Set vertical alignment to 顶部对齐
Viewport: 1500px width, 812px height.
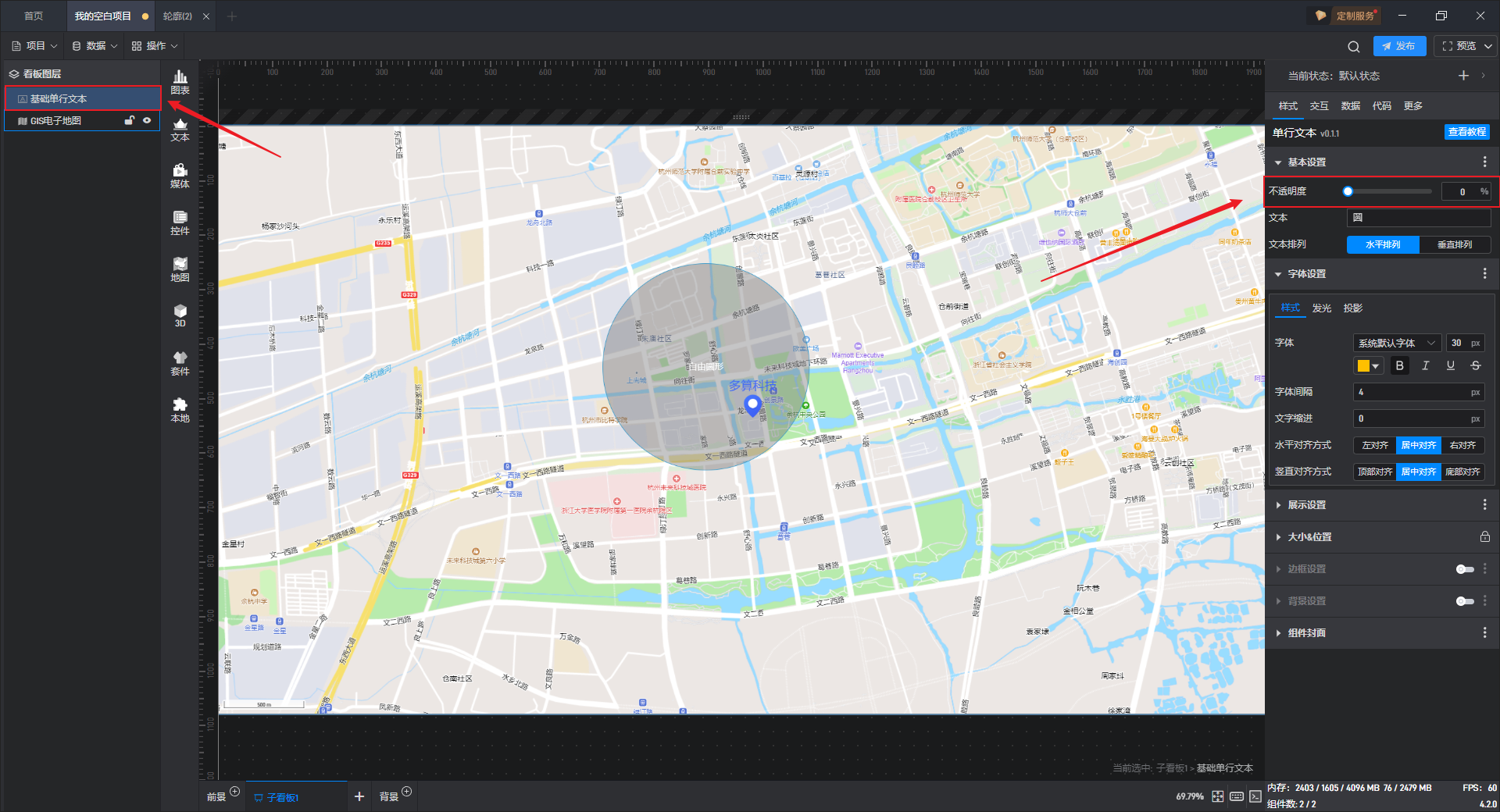(1375, 472)
